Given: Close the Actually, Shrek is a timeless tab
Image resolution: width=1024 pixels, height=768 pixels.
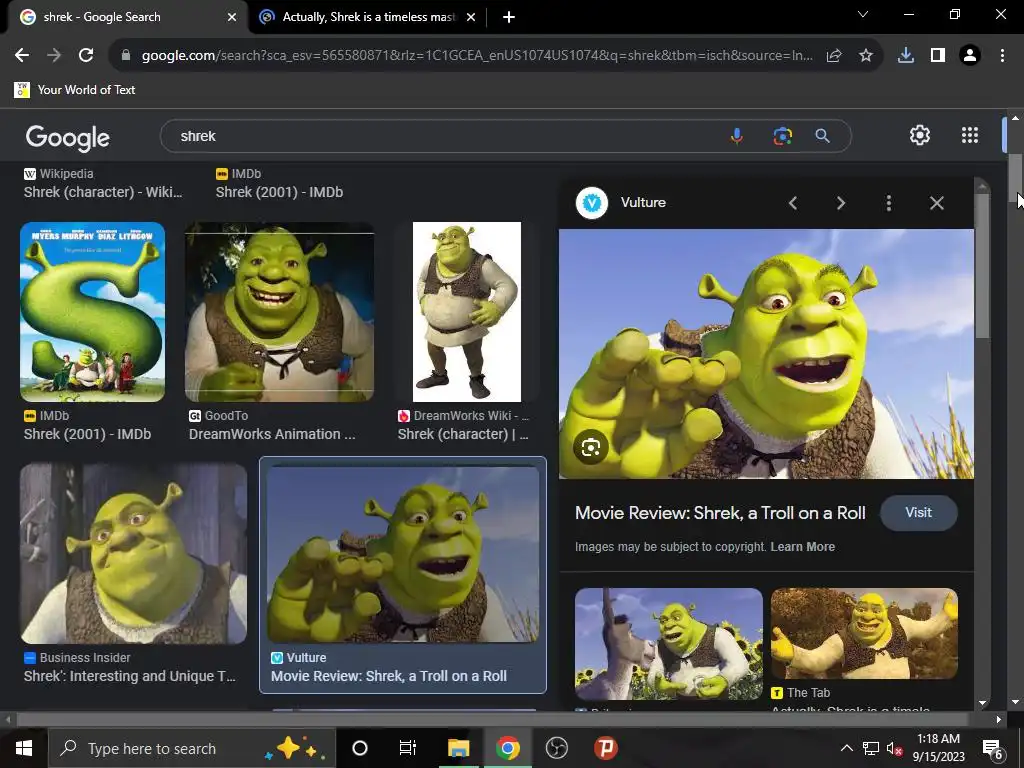Looking at the screenshot, I should 471,17.
